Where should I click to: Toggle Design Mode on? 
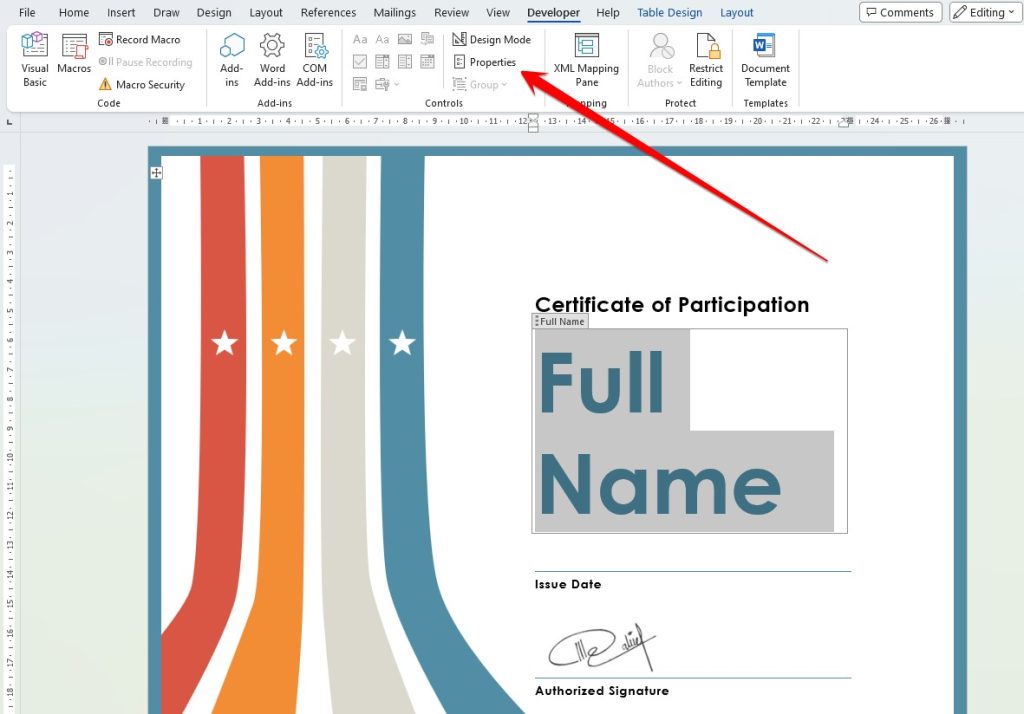click(x=492, y=39)
